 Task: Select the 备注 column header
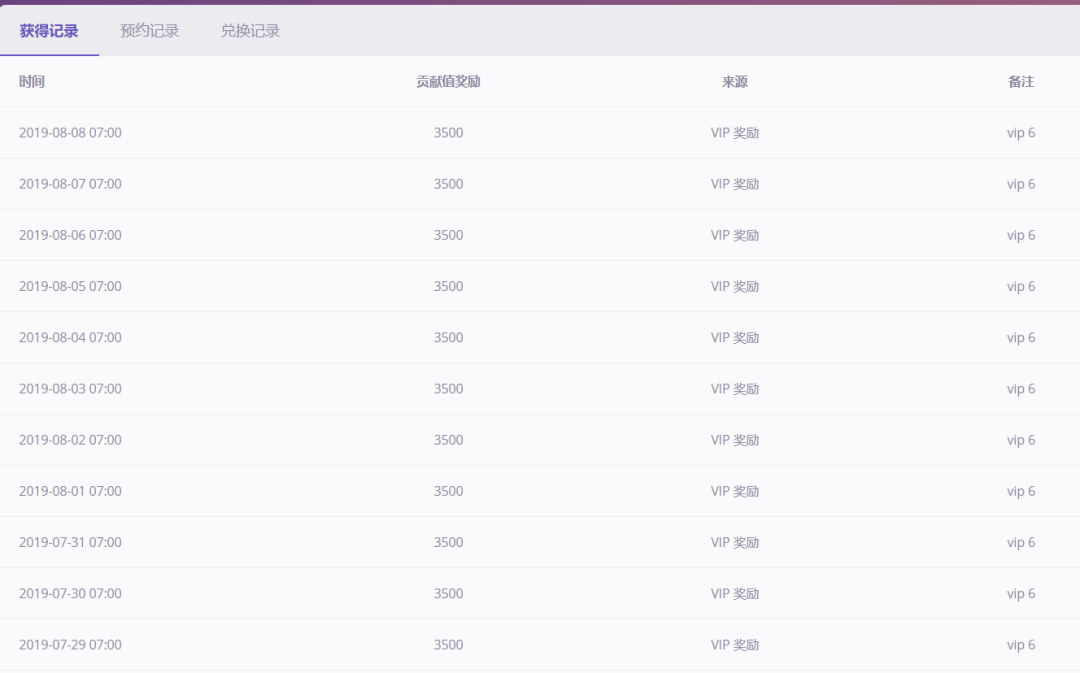tap(1021, 81)
